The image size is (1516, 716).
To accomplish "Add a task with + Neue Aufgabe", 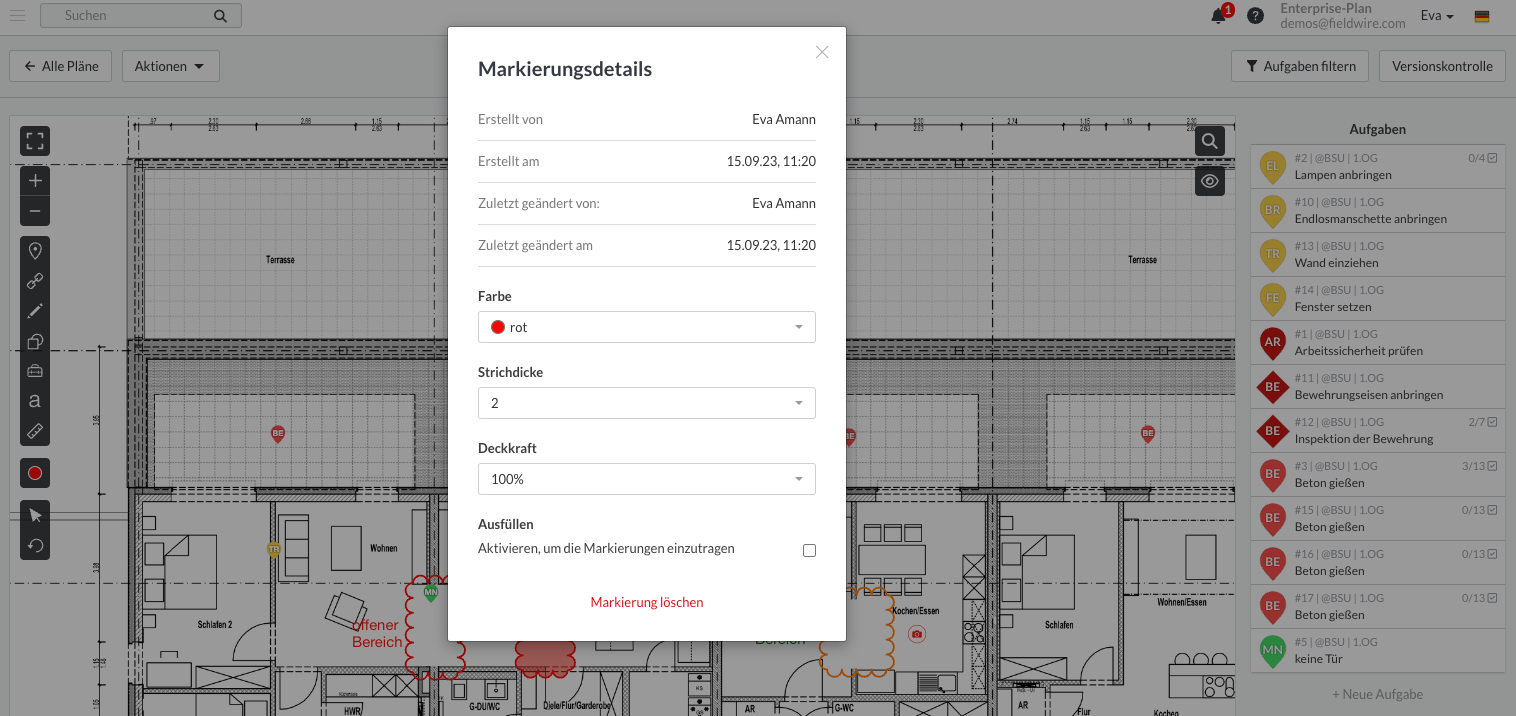I will (1377, 694).
